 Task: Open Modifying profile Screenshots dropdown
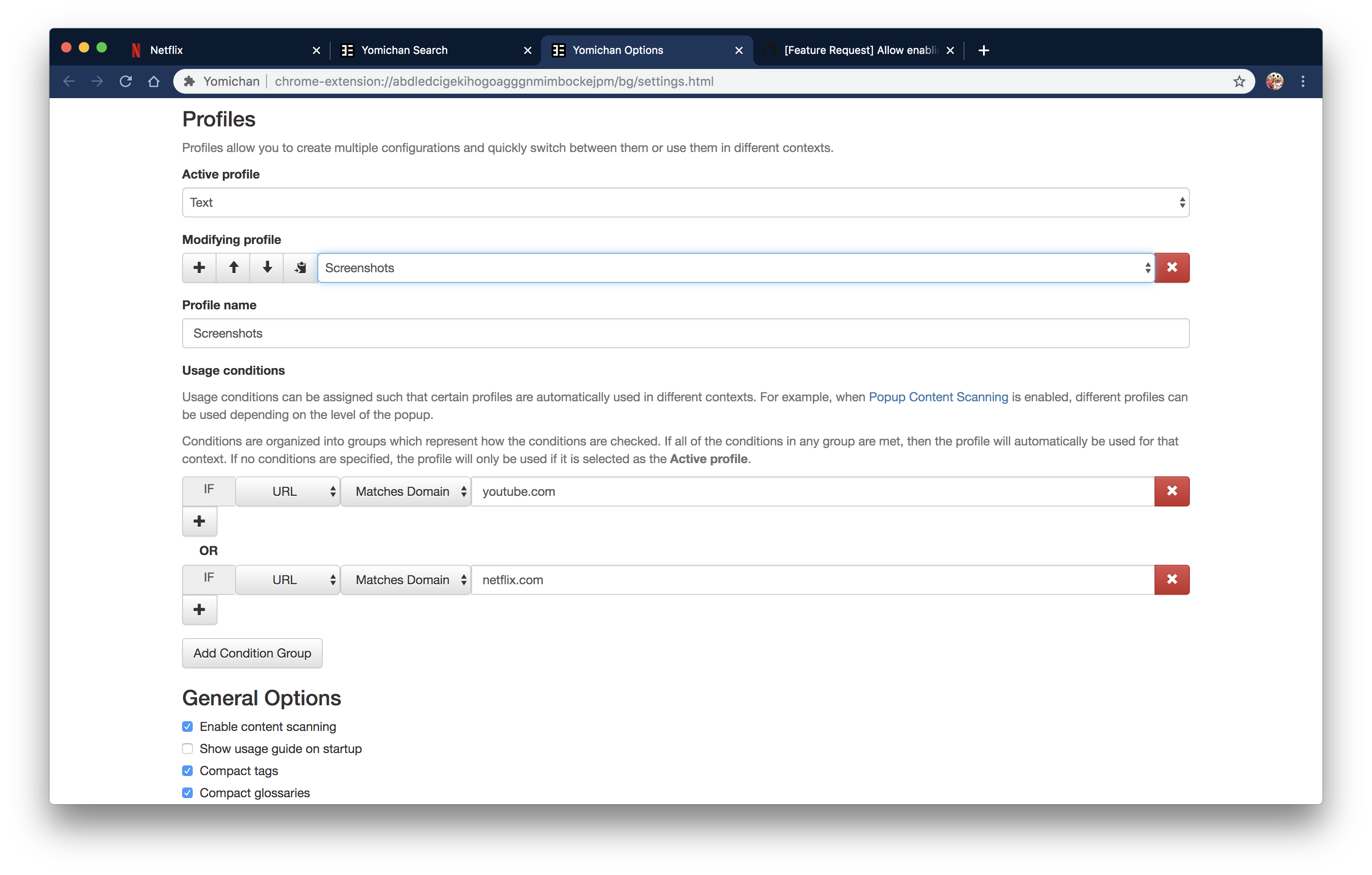(x=735, y=268)
